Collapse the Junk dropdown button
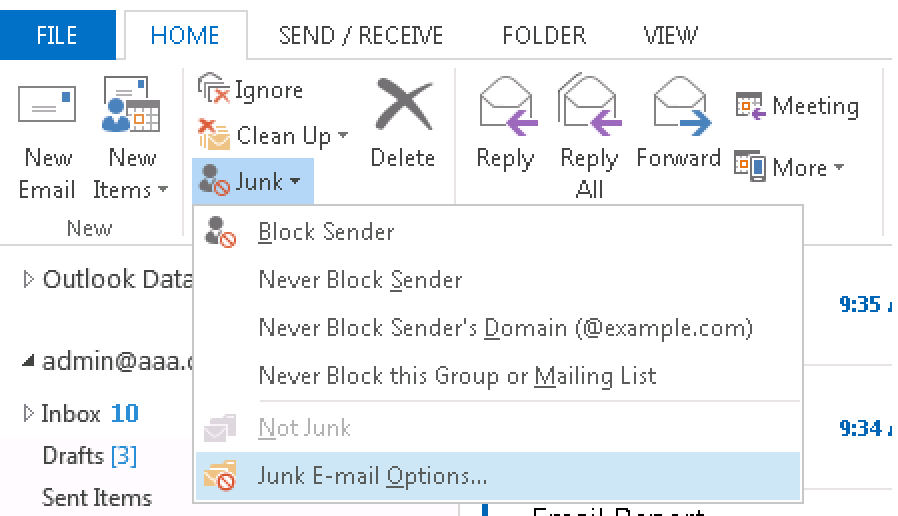 [x=253, y=181]
